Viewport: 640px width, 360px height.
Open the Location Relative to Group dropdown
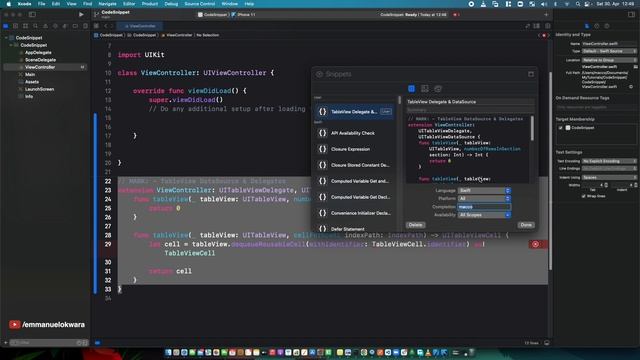(x=609, y=60)
